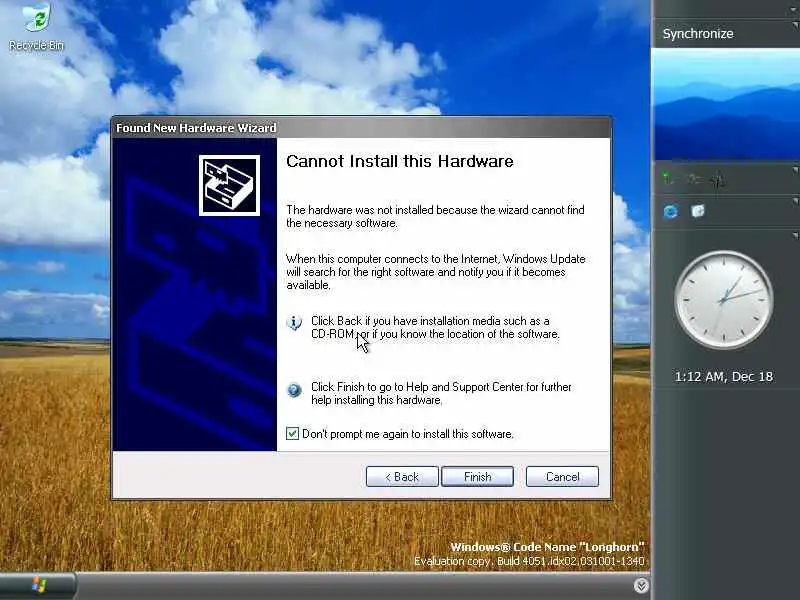Uncheck "Don't prompt me again to install this software"
Image resolution: width=800 pixels, height=600 pixels.
(292, 434)
